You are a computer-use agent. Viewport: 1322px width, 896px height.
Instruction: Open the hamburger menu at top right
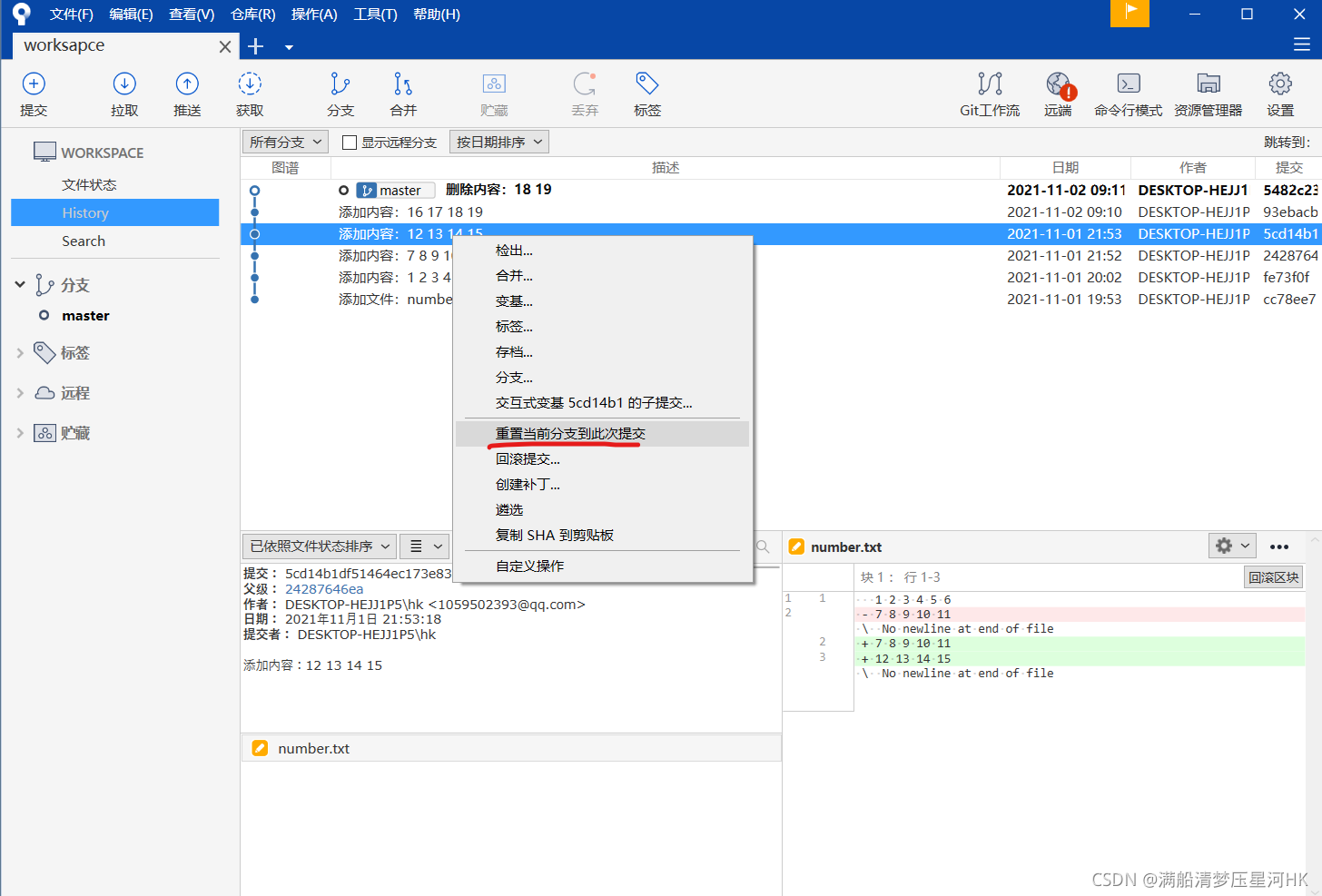[1302, 44]
